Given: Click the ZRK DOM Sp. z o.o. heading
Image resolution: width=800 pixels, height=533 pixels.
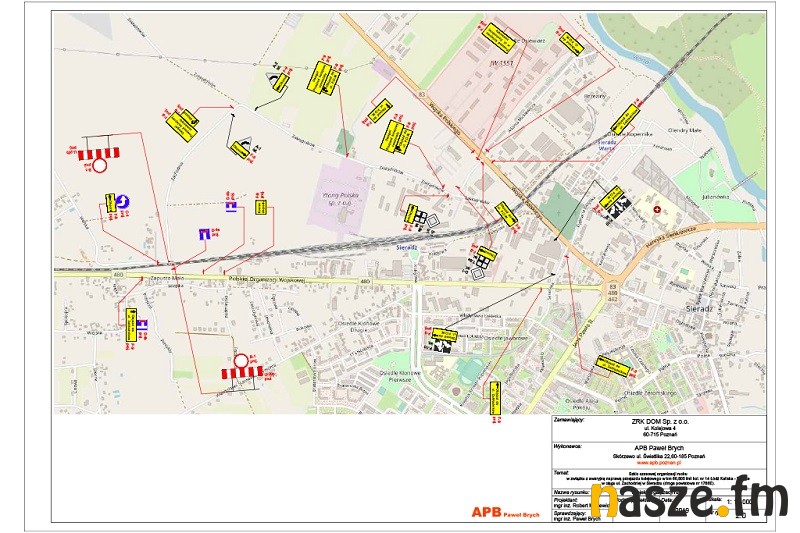Looking at the screenshot, I should [x=658, y=421].
